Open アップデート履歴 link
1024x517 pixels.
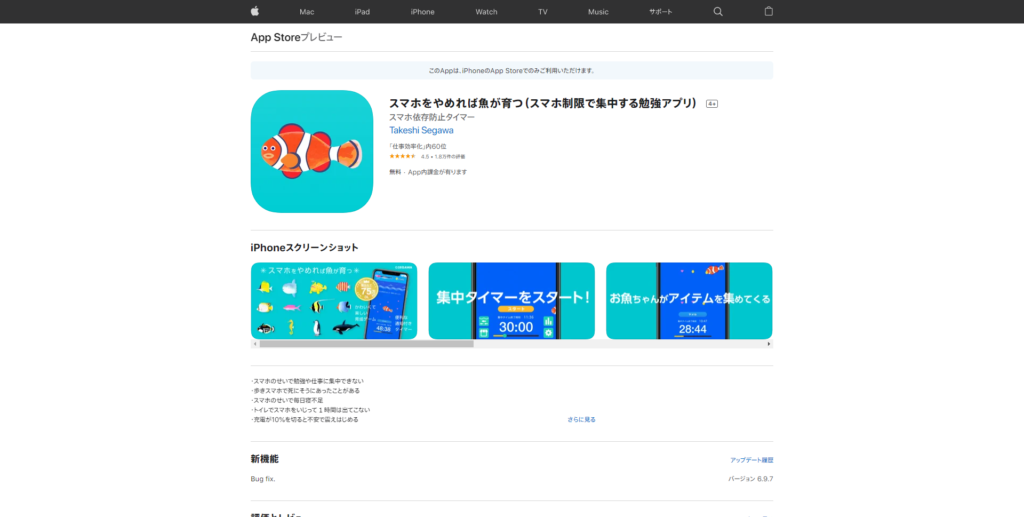(x=752, y=460)
